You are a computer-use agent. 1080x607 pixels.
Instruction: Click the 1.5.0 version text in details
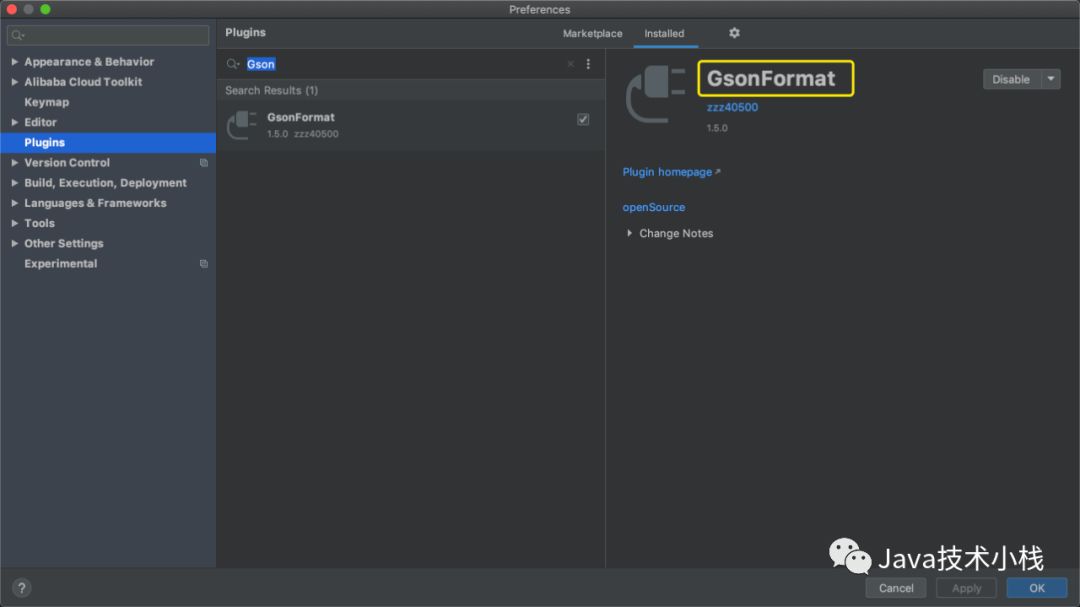[x=717, y=128]
